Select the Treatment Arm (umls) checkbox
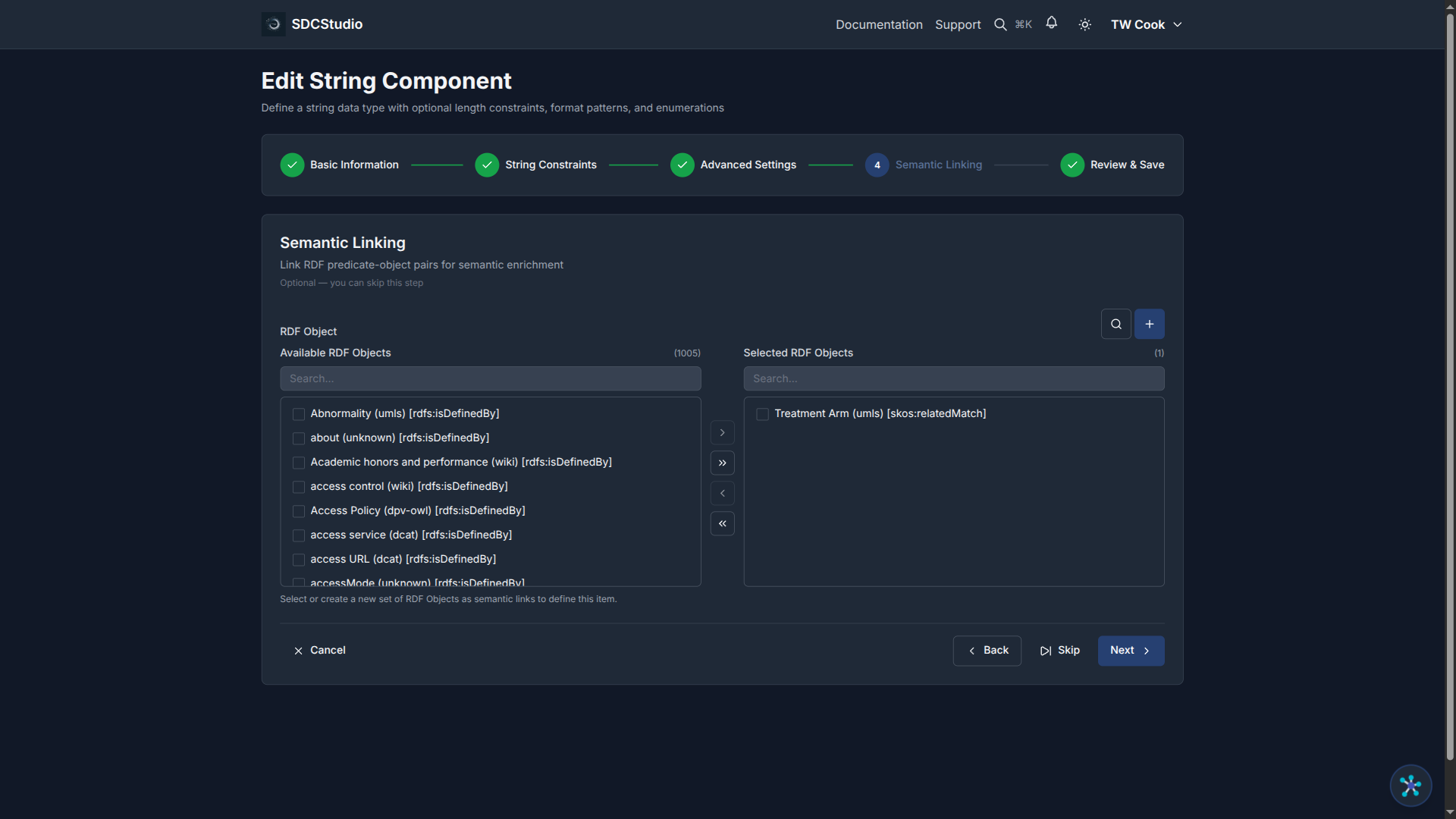Screen dimensions: 1456x819 click(762, 414)
